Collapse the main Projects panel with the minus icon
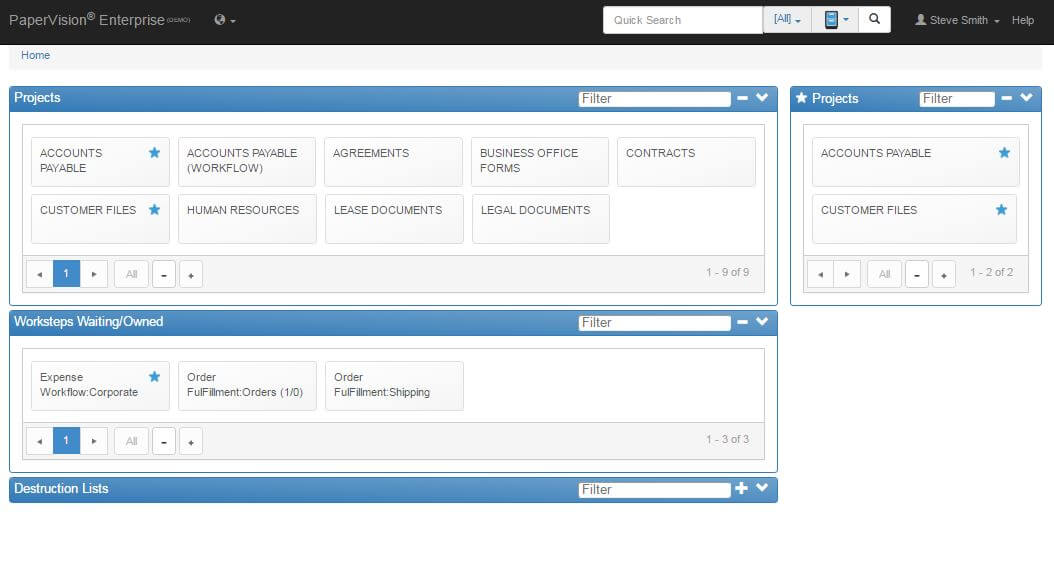 pos(742,98)
